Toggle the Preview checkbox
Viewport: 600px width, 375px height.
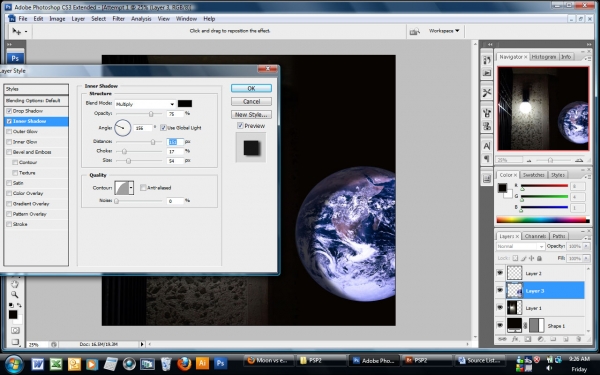pos(240,126)
